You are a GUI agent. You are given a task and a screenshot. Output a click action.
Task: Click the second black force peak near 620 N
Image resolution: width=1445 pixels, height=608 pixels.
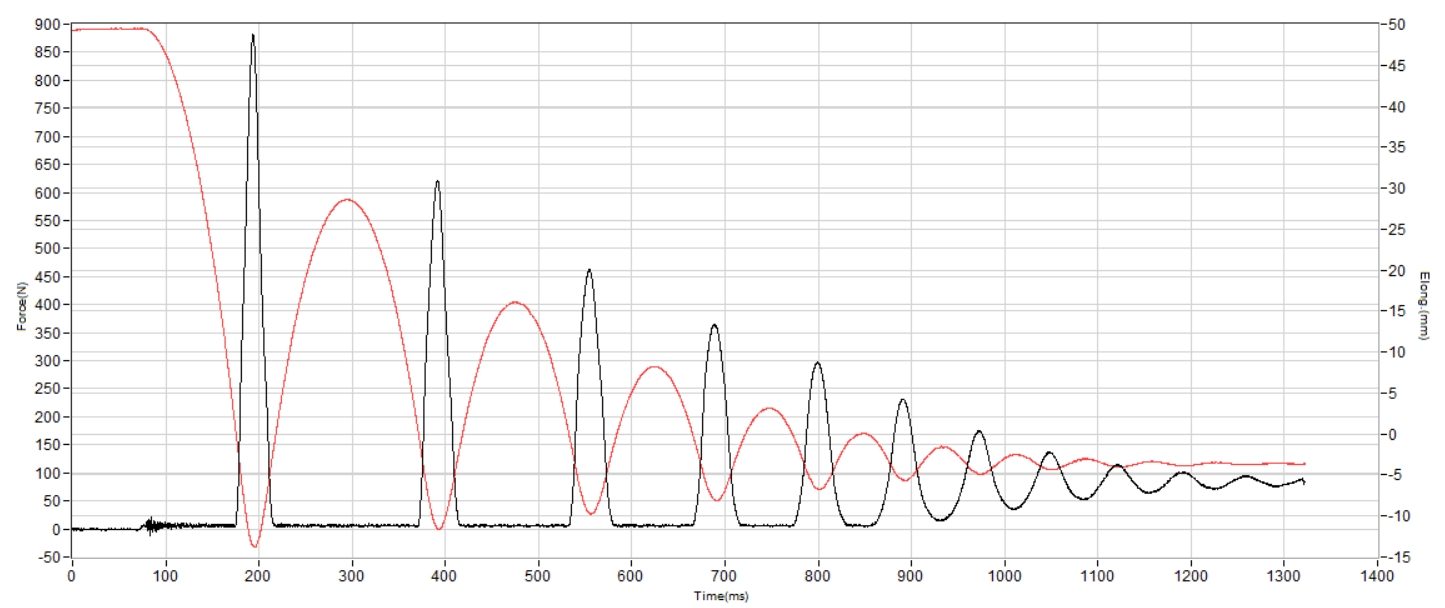tap(437, 182)
